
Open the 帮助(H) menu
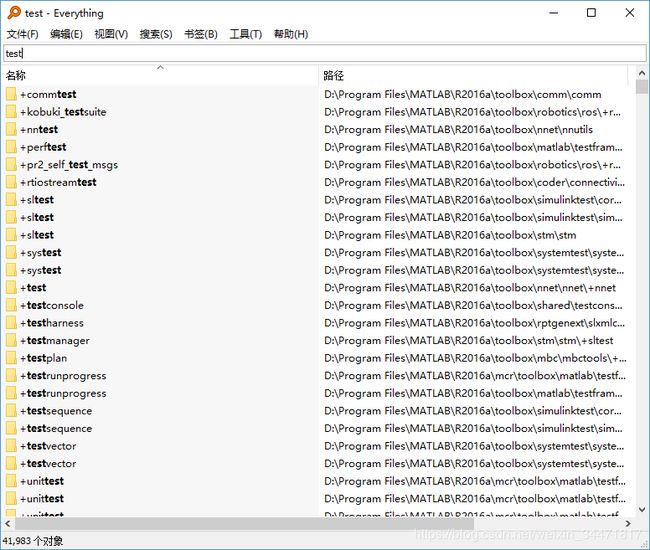291,34
